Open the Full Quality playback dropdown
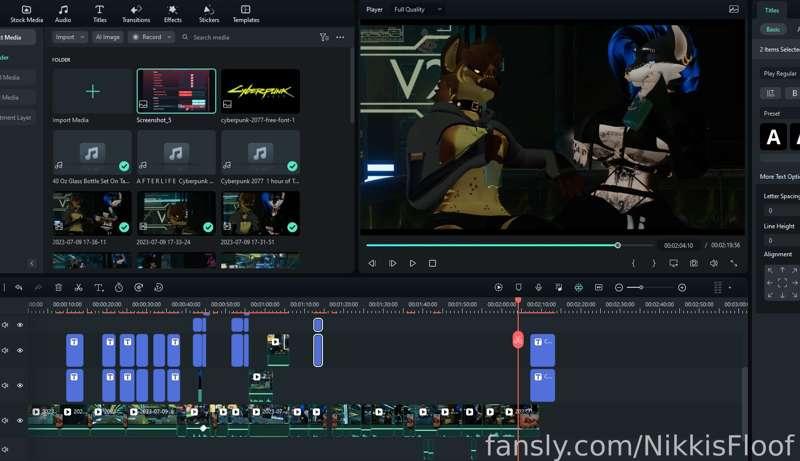 [x=417, y=9]
